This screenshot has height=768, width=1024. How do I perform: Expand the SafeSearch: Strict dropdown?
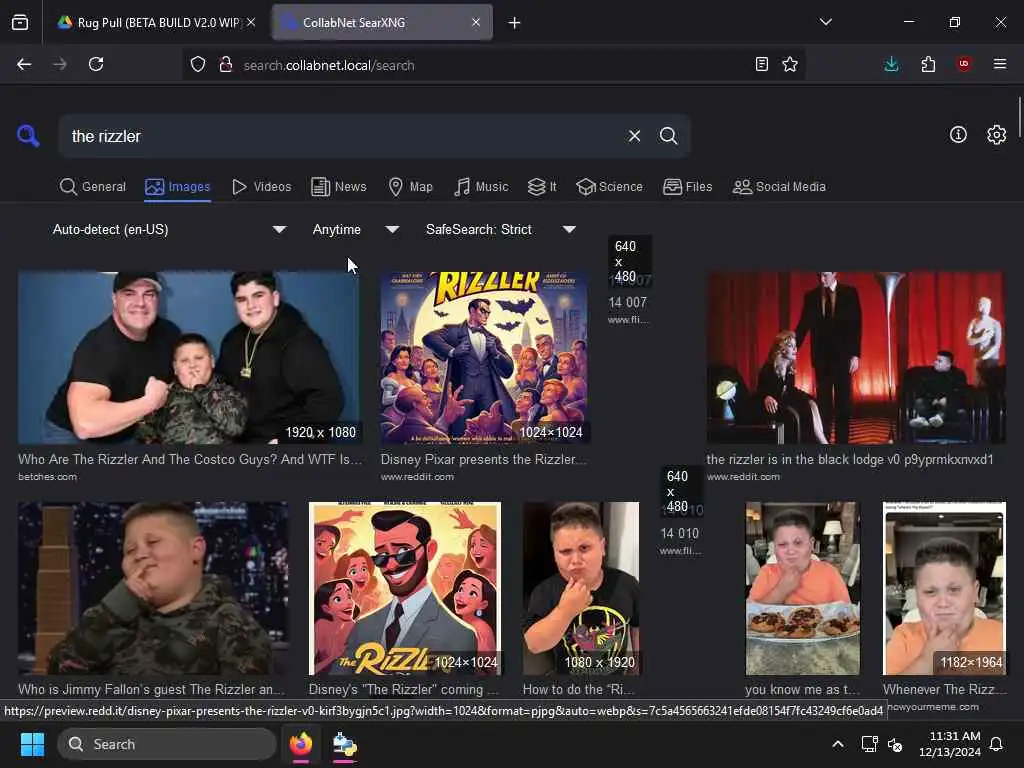pyautogui.click(x=501, y=229)
